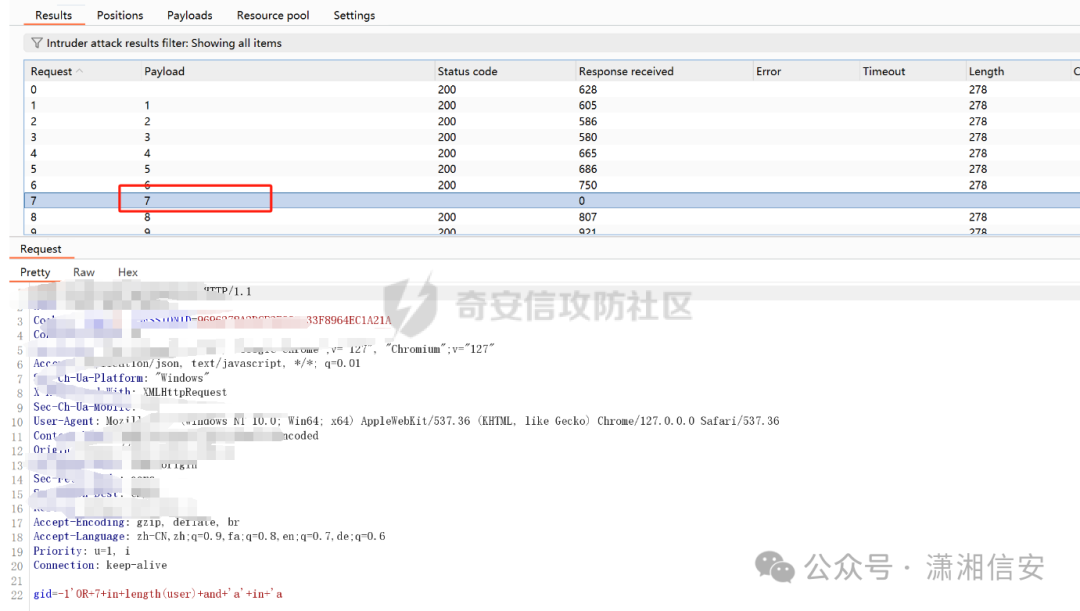This screenshot has width=1080, height=611.
Task: Switch request view to Pretty
Action: [x=35, y=272]
